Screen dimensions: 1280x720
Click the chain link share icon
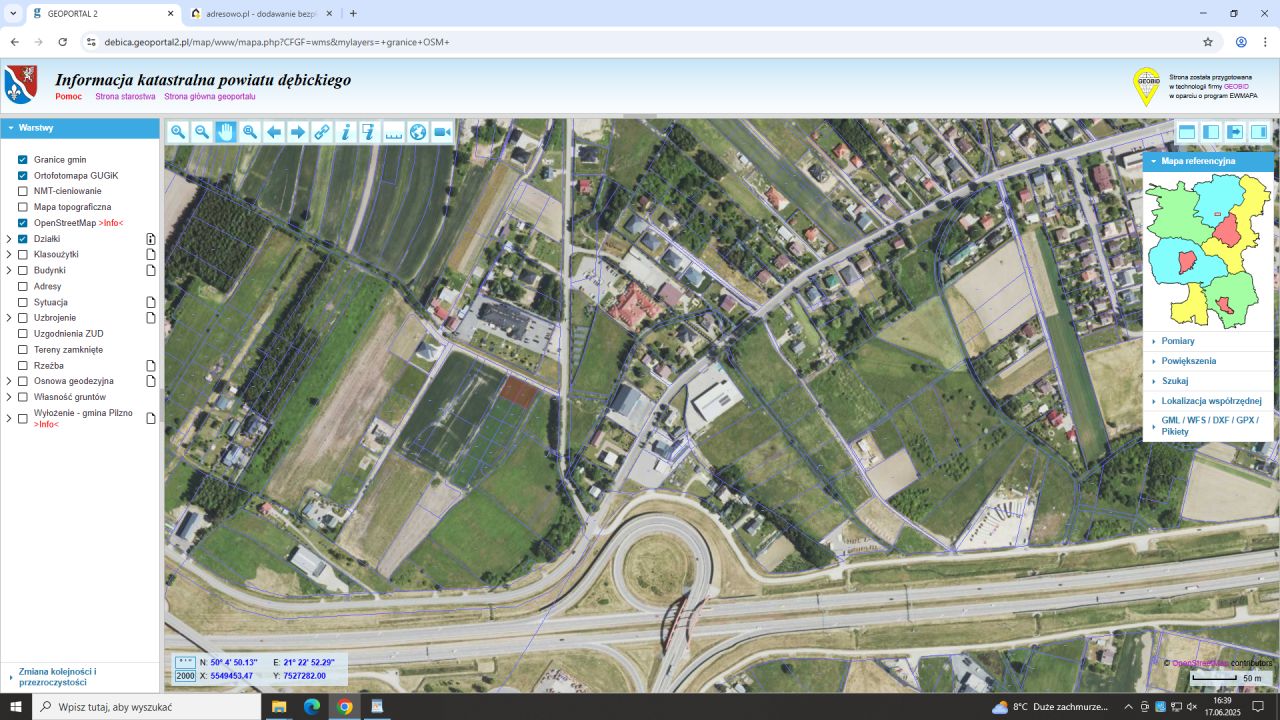coord(322,132)
